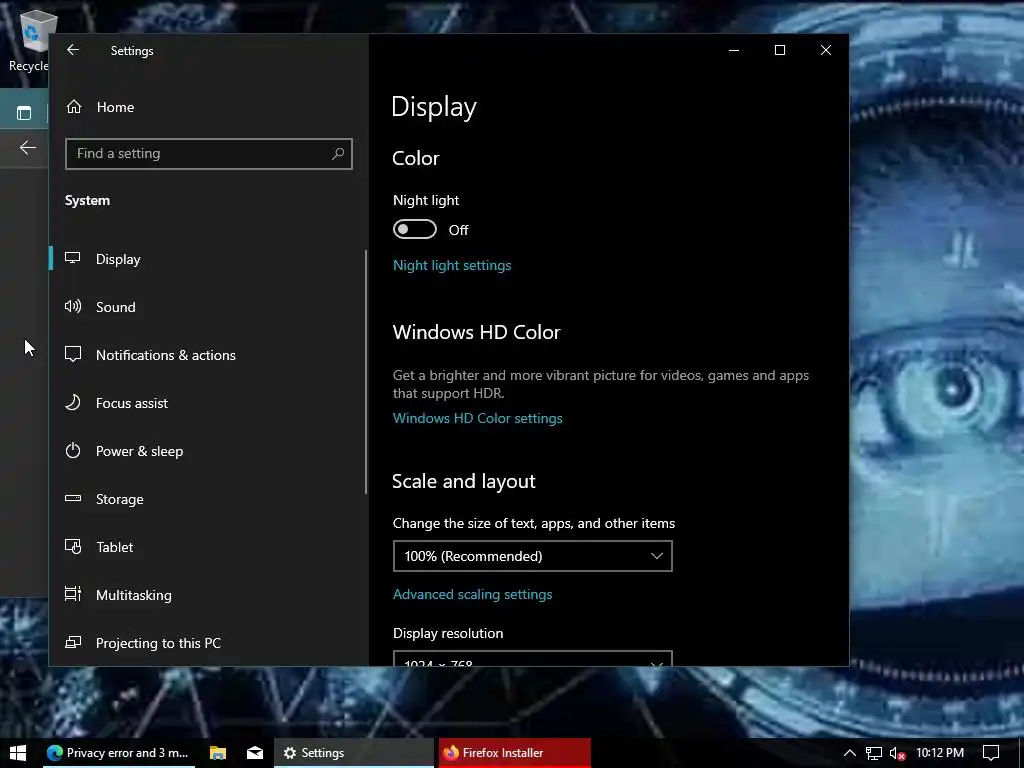Viewport: 1024px width, 768px height.
Task: Select the Tablet icon in sidebar
Action: [x=72, y=546]
